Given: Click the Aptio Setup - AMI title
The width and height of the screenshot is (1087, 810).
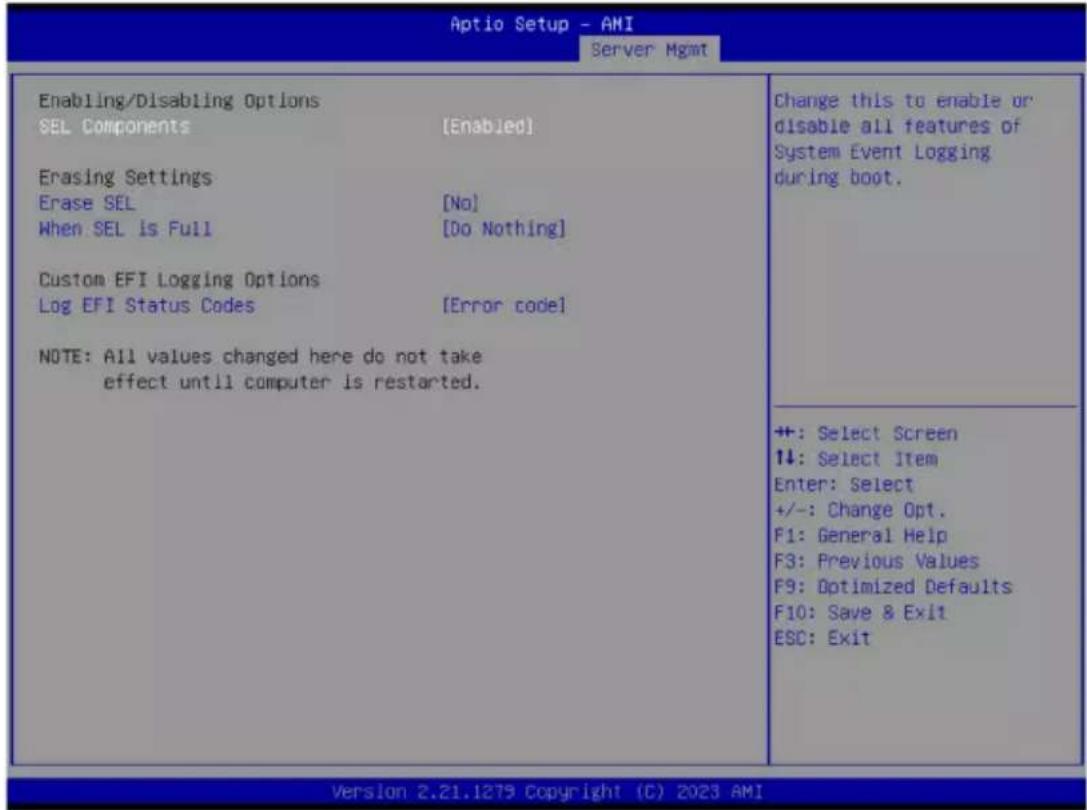Looking at the screenshot, I should [x=542, y=24].
